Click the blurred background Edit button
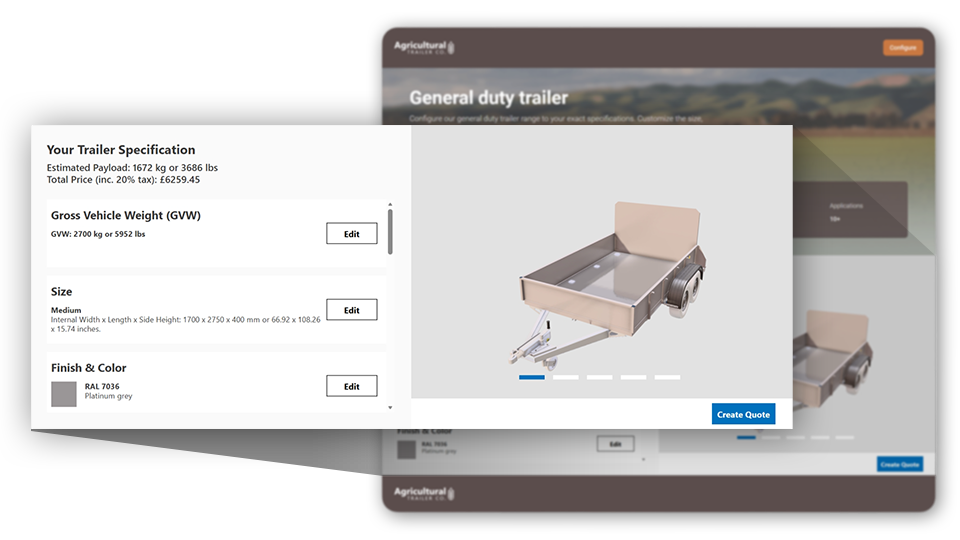This screenshot has height=540, width=960. [615, 444]
